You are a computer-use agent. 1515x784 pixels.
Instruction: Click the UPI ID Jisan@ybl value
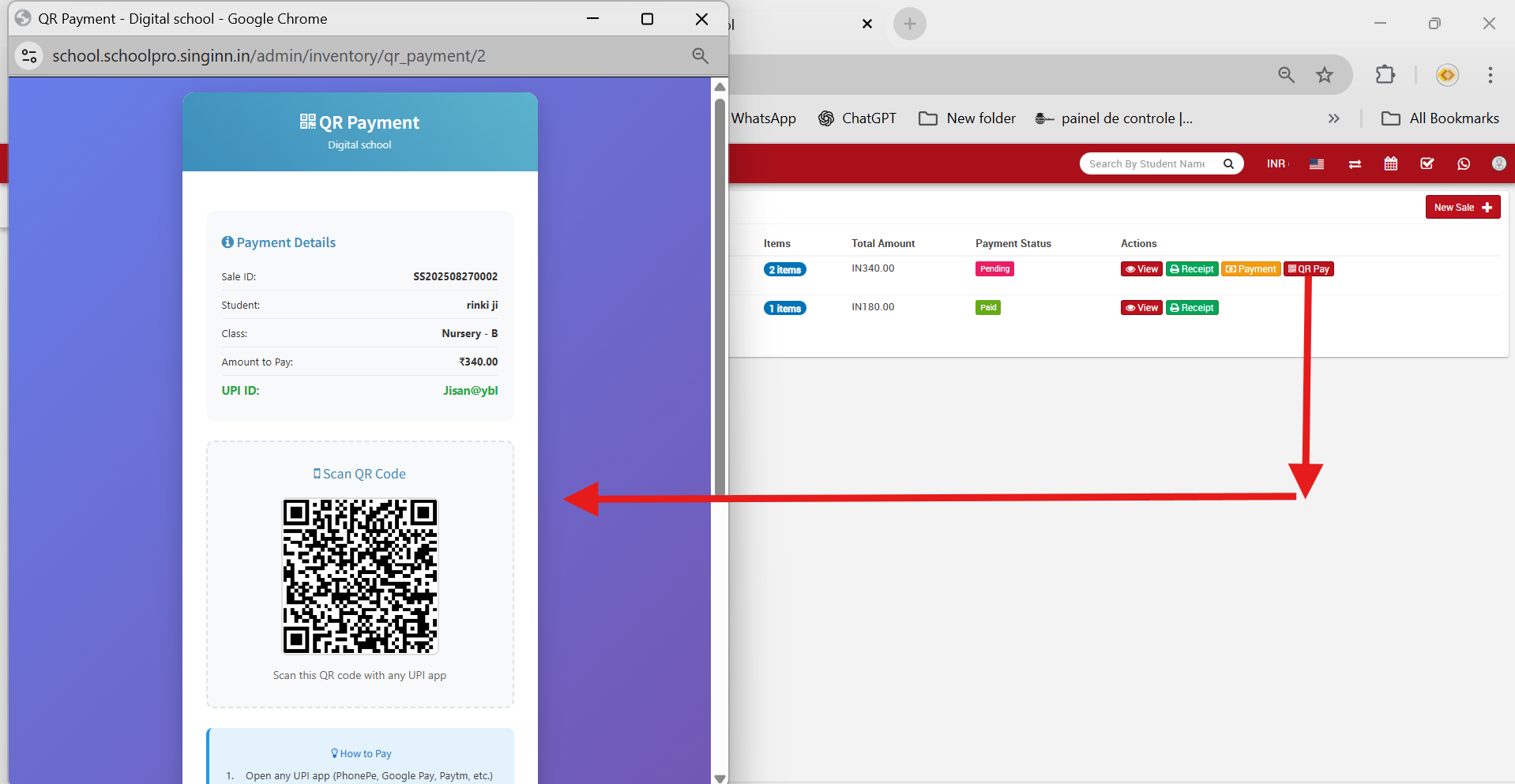tap(470, 390)
